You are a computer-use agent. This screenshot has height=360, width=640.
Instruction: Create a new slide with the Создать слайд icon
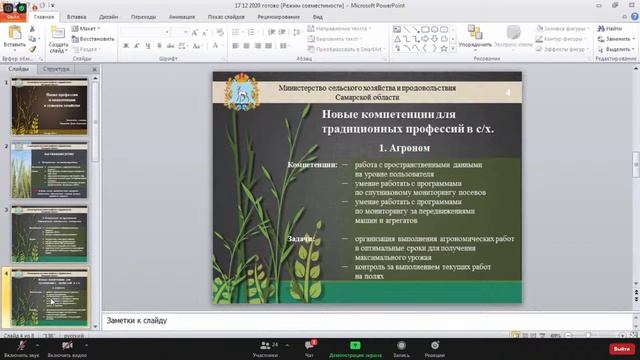tap(58, 33)
